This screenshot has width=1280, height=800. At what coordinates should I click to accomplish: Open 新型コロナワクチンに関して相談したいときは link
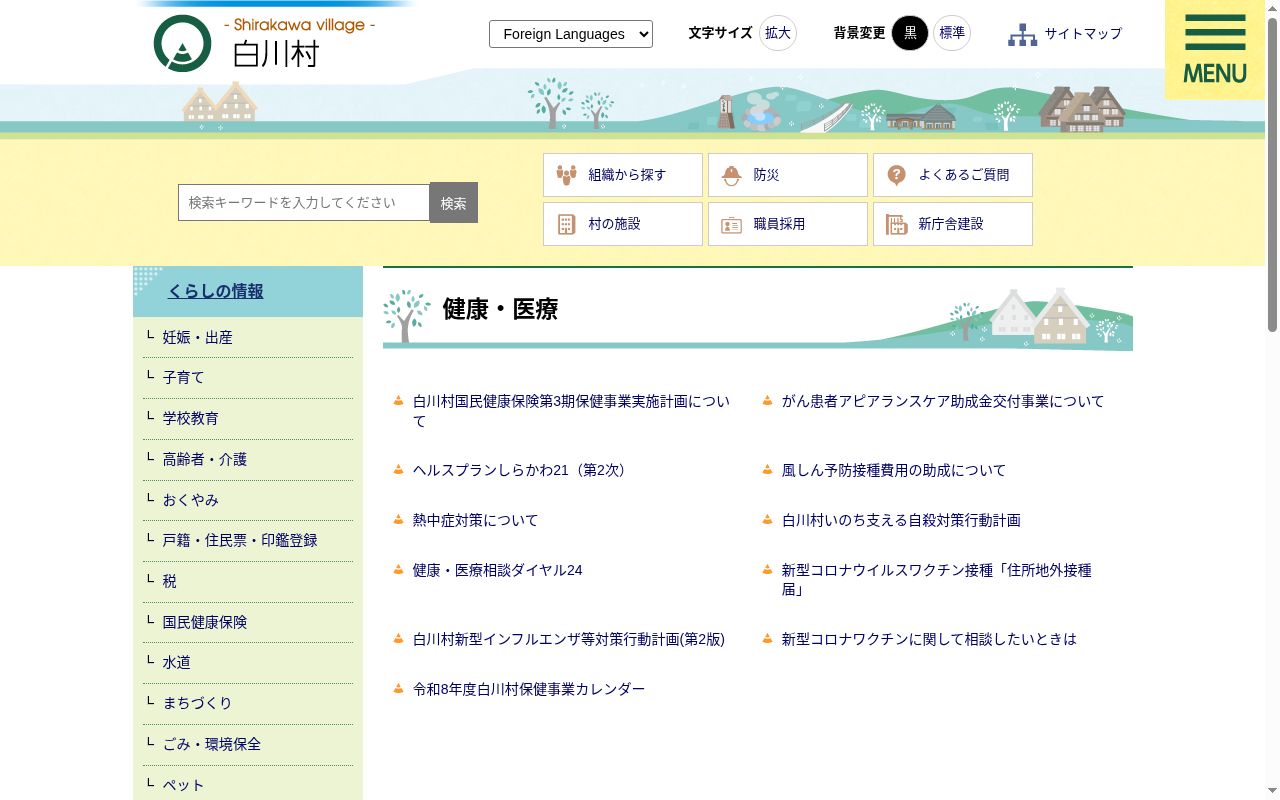[x=929, y=639]
